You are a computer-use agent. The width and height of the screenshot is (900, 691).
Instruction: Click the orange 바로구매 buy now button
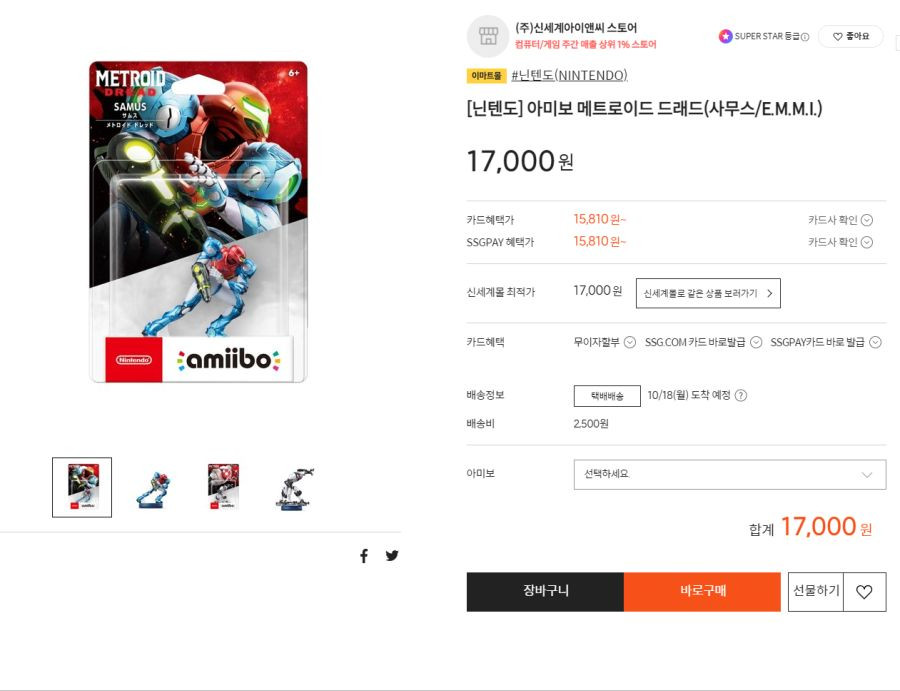702,592
